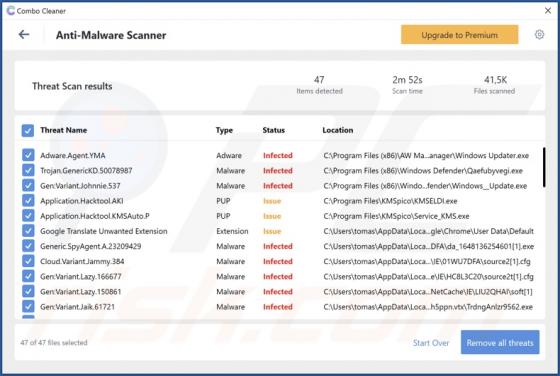Uncheck Gen:Variant.Lazy.166677 checkbox

pos(28,276)
